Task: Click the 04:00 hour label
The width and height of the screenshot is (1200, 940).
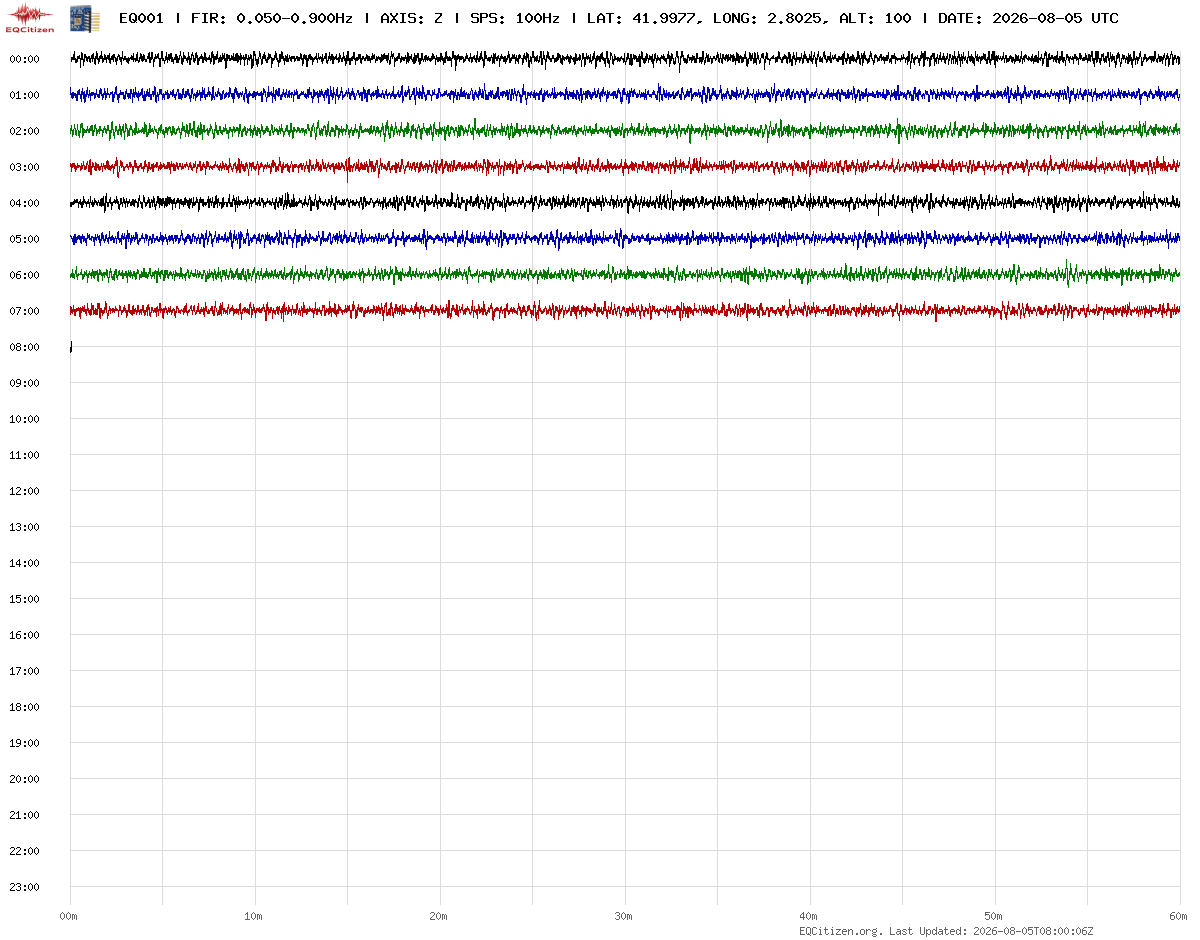Action: tap(24, 203)
